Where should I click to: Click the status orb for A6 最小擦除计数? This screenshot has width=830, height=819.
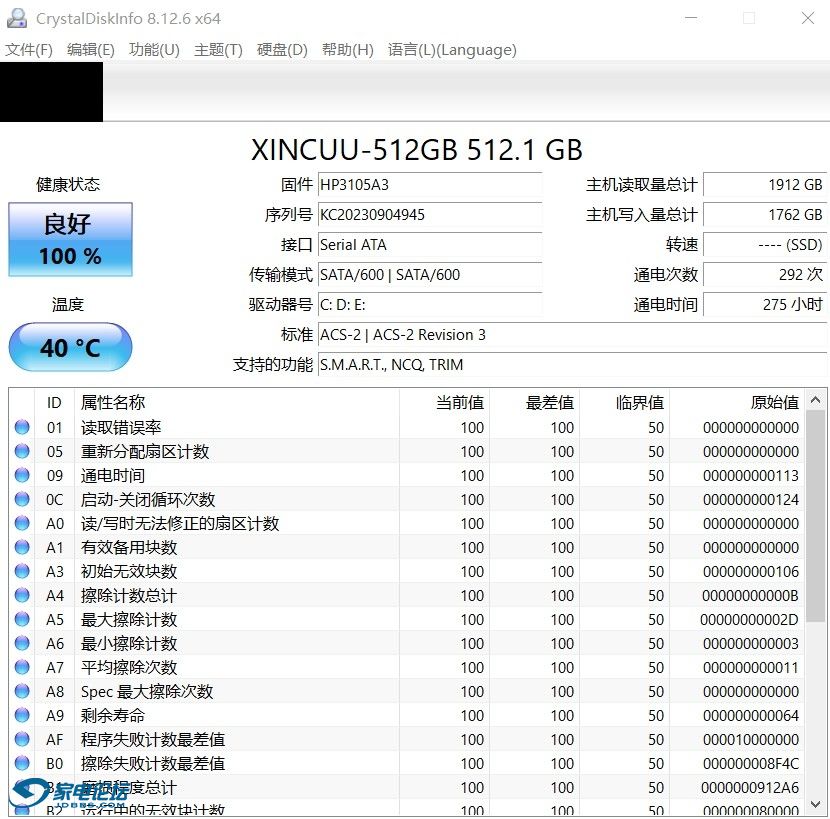[x=22, y=643]
